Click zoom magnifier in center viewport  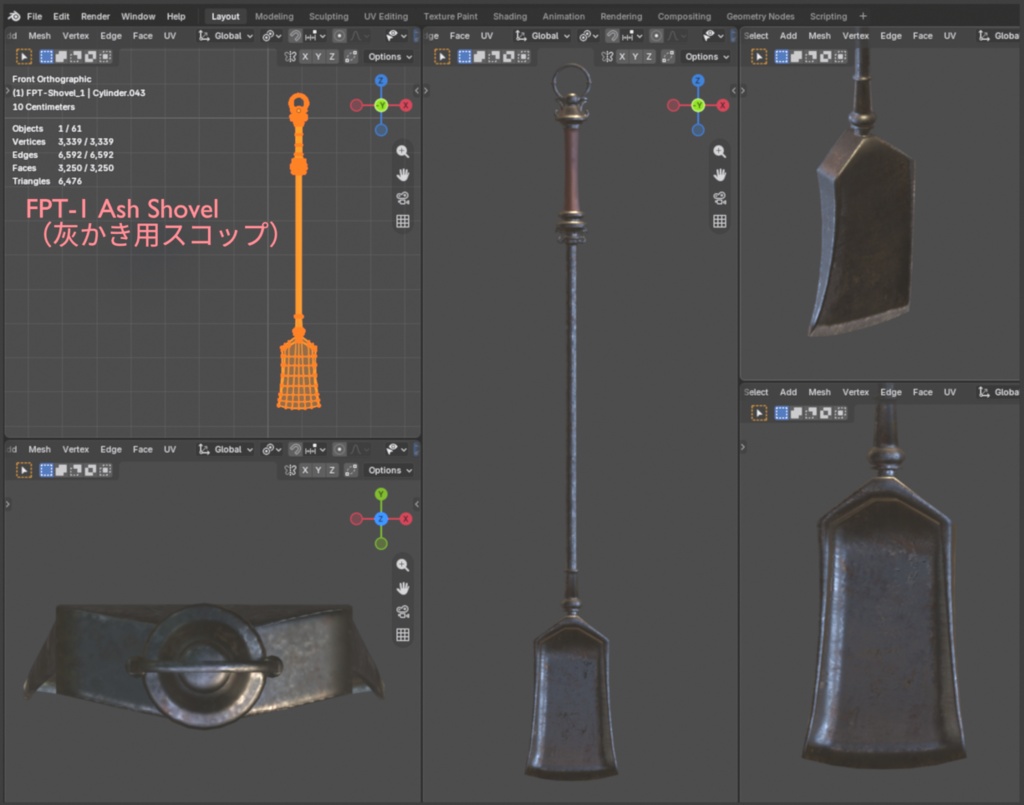[720, 151]
